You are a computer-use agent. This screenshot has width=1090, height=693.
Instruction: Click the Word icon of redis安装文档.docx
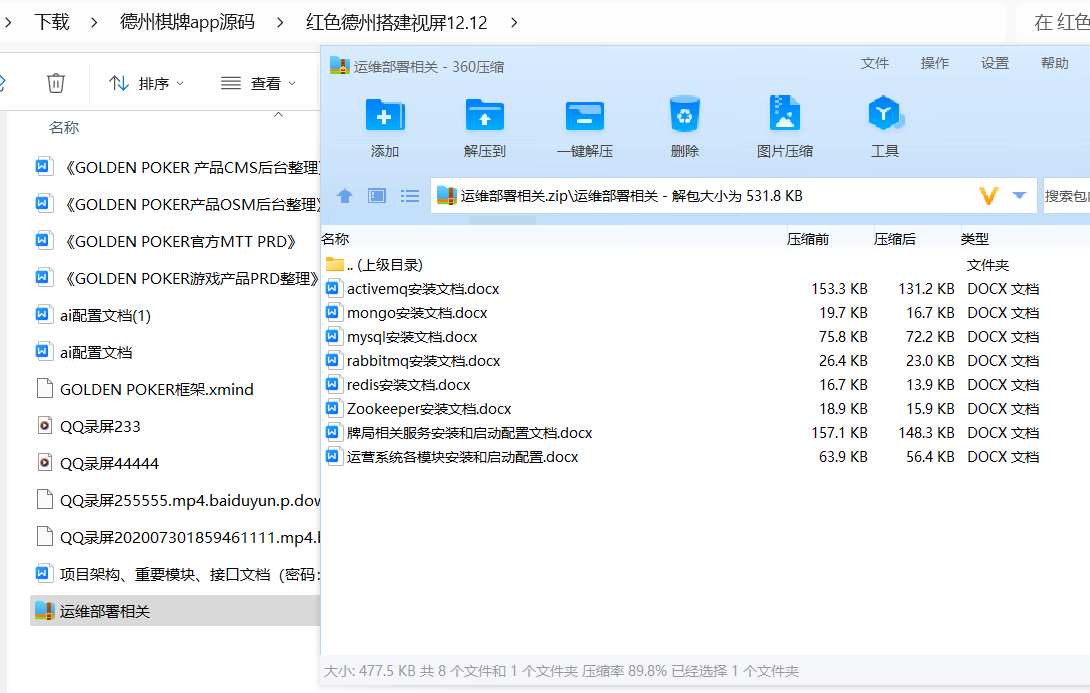[332, 384]
